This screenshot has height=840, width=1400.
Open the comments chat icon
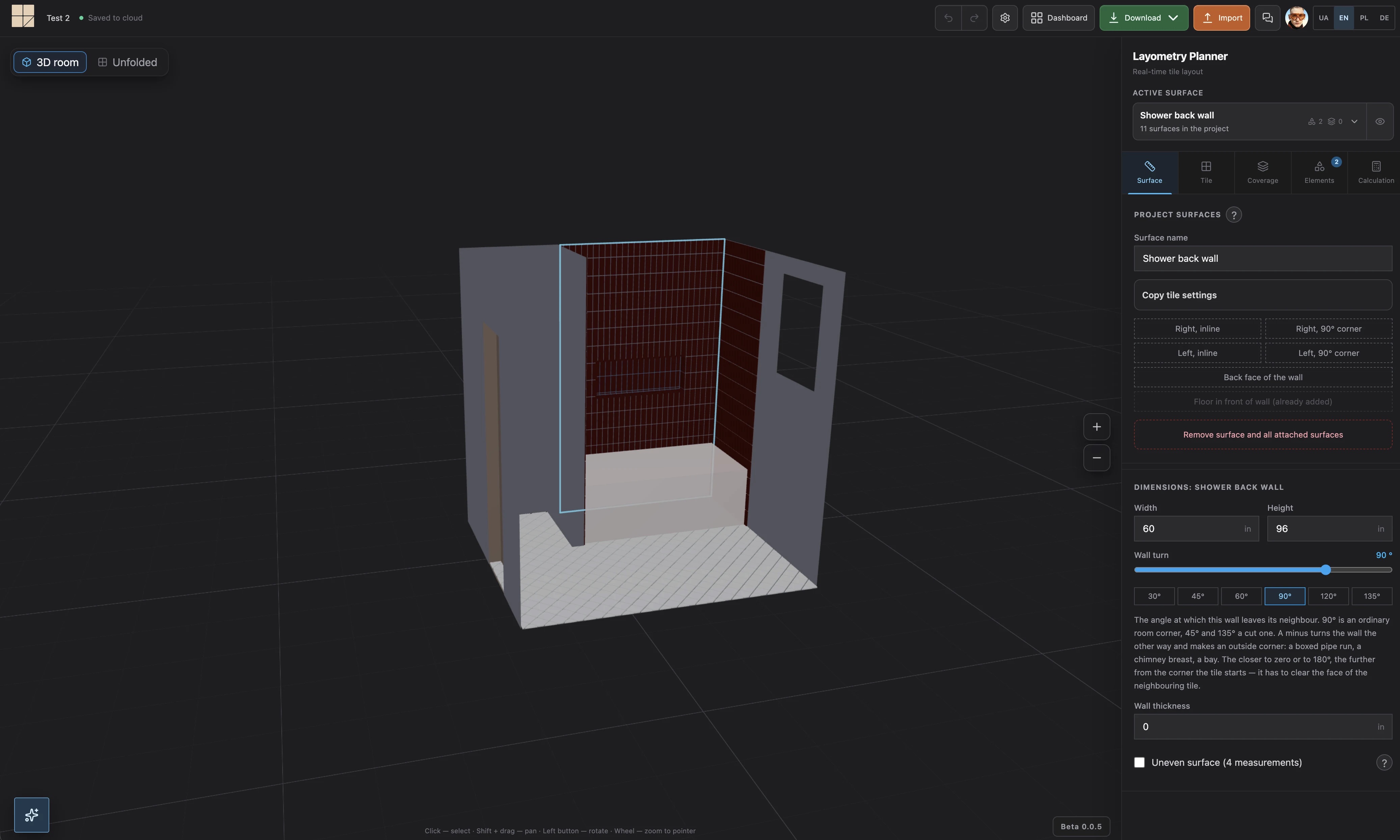(x=1267, y=18)
